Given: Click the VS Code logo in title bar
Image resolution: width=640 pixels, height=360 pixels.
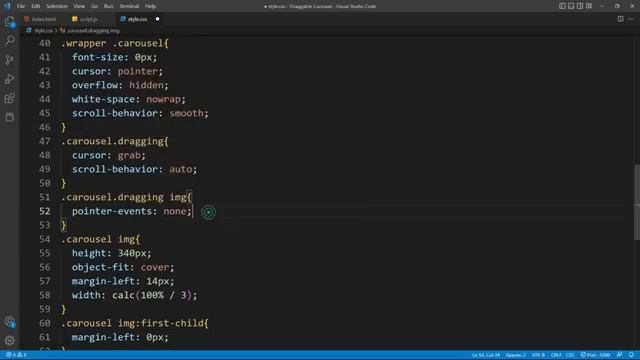Looking at the screenshot, I should [7, 6].
